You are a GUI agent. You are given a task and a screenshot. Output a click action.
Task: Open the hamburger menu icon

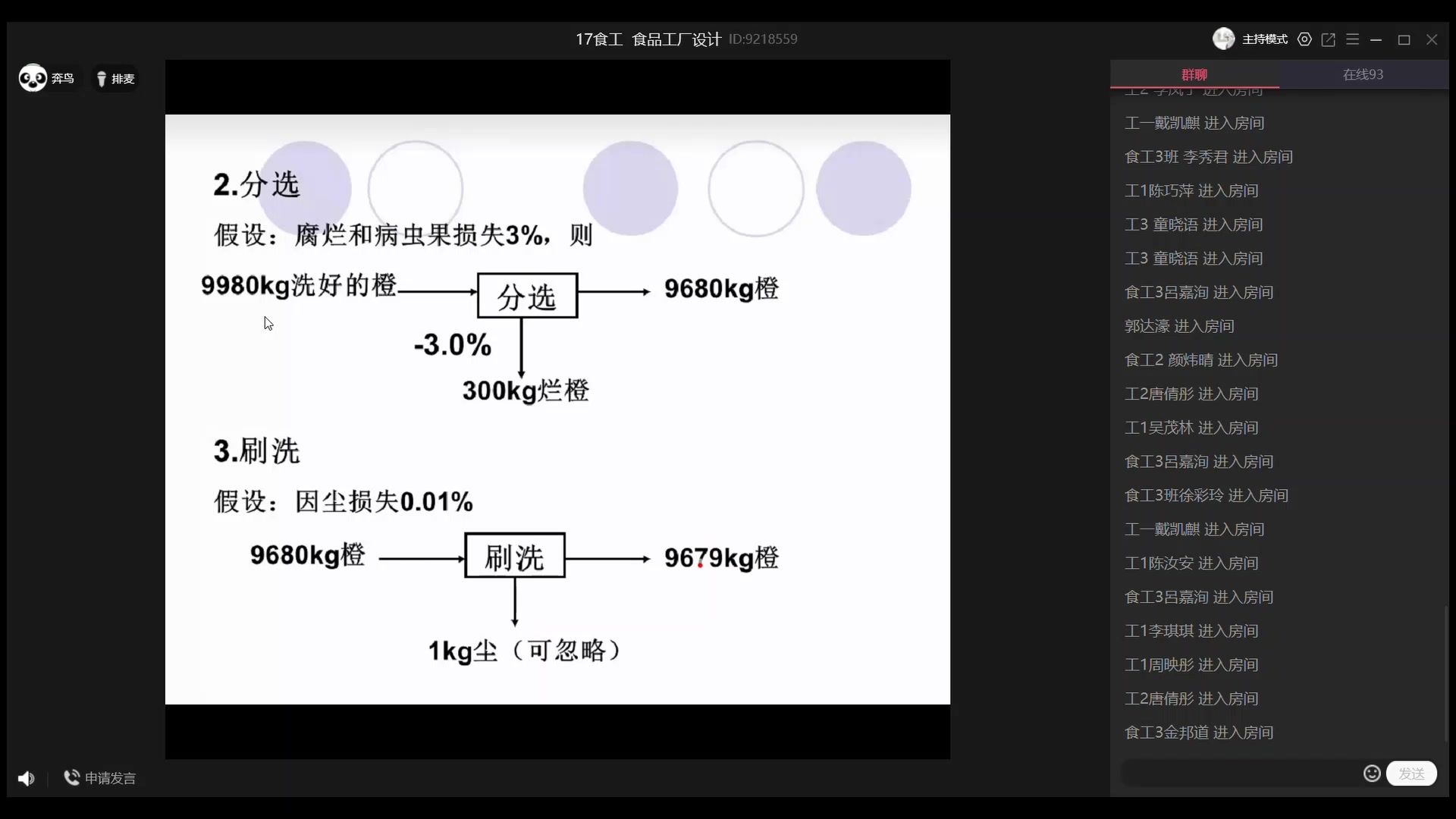pos(1352,39)
